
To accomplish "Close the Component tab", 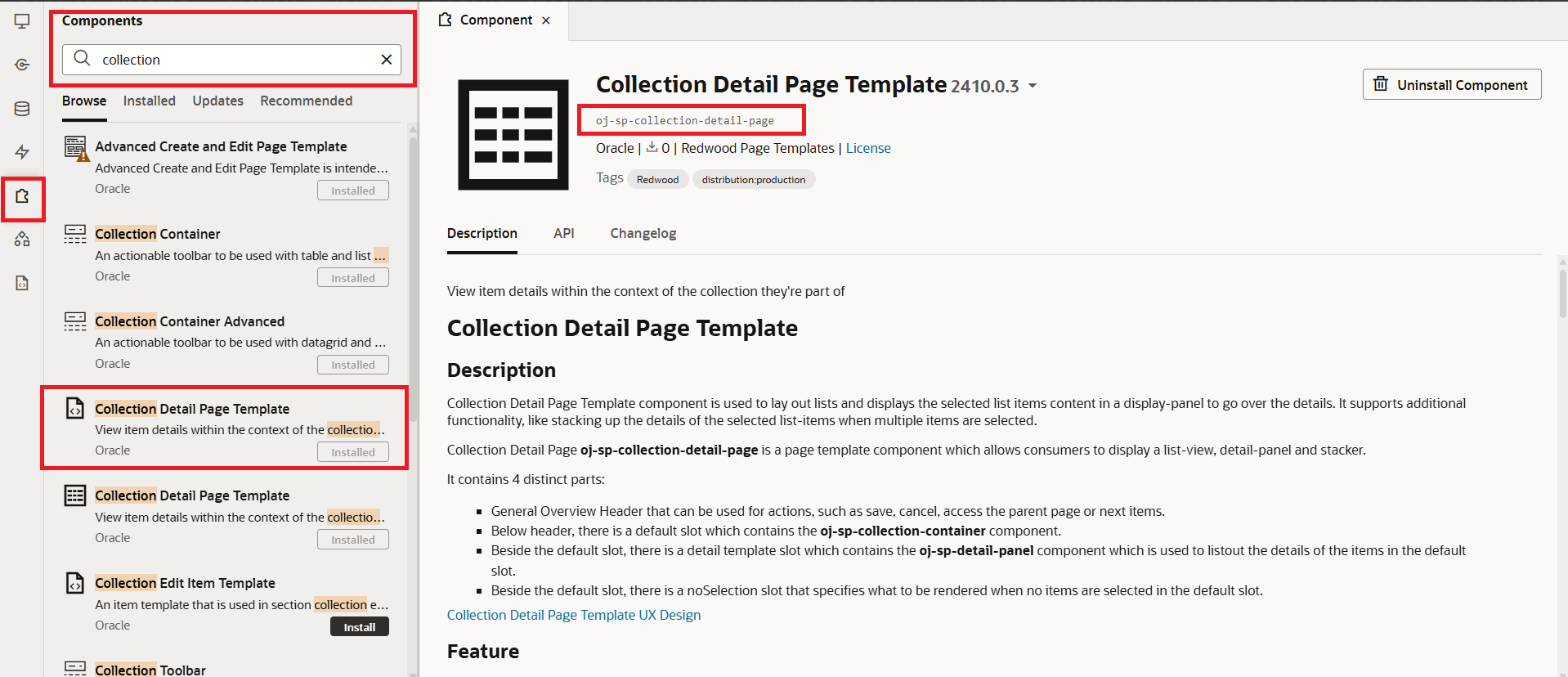I will [546, 20].
